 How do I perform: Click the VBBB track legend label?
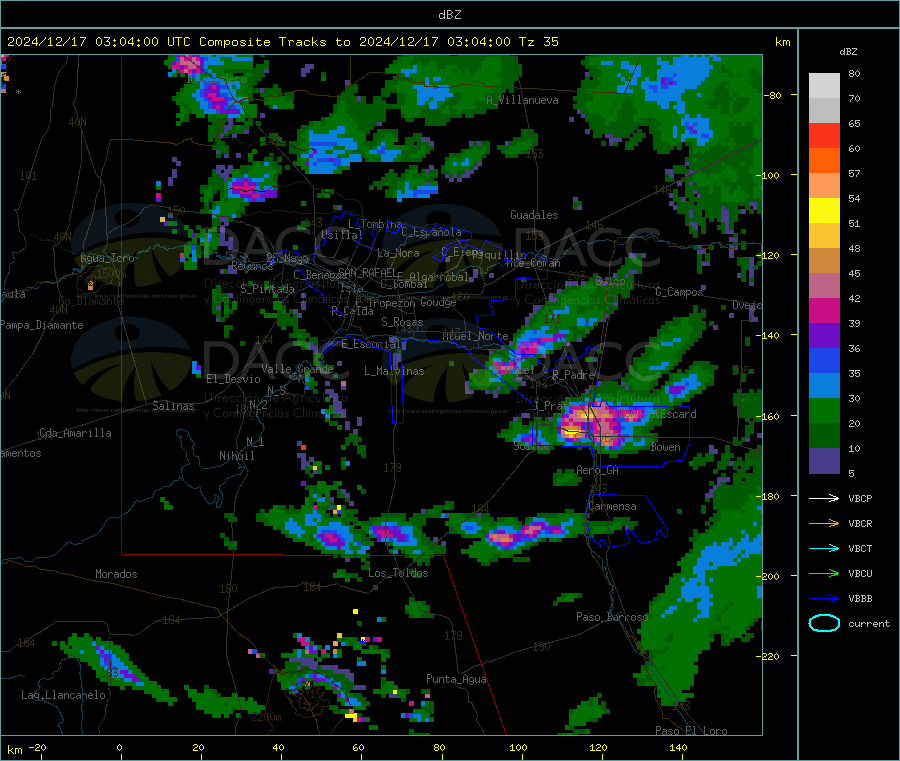[x=860, y=599]
